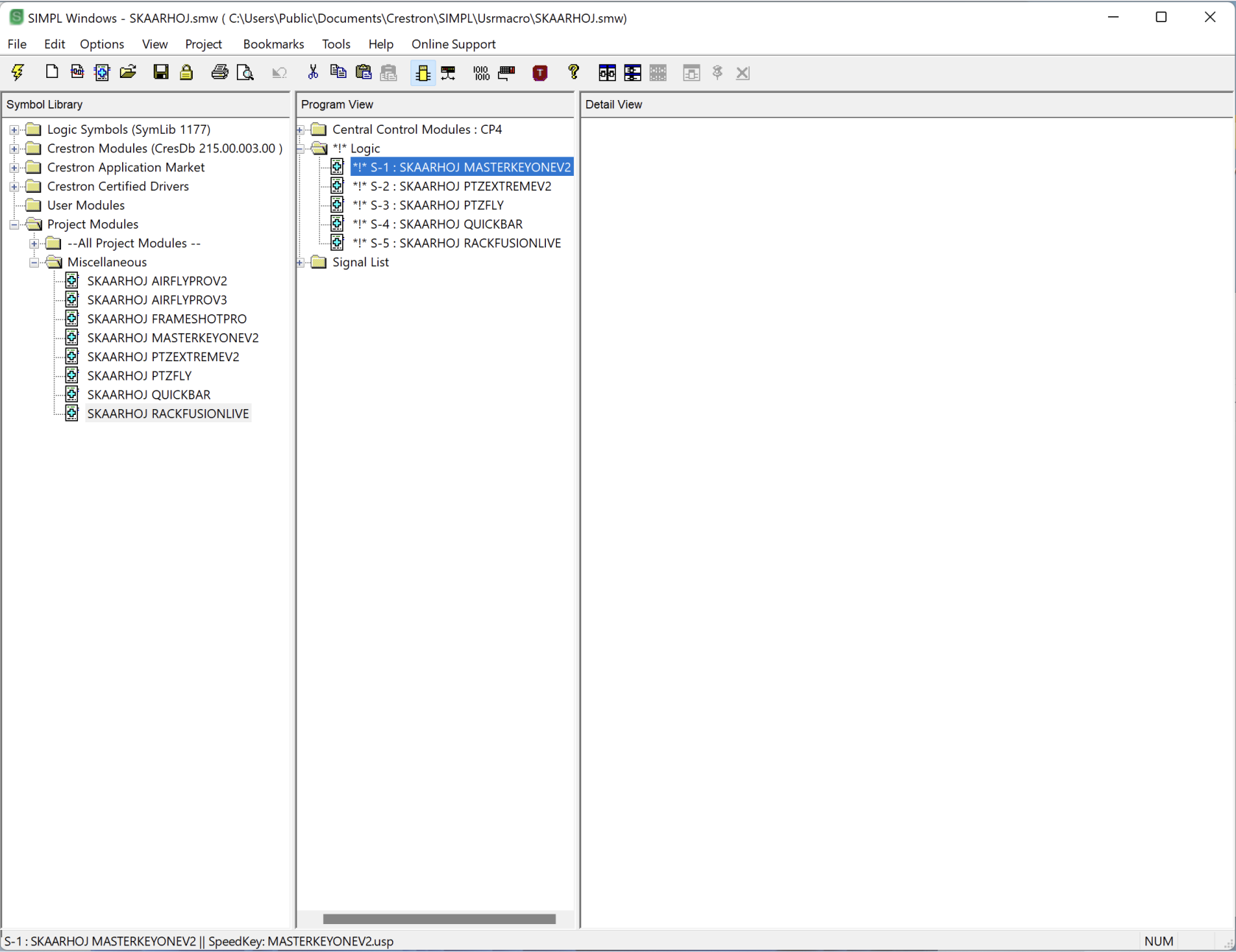The width and height of the screenshot is (1236, 952).
Task: Collapse the Project Modules folder
Action: [14, 224]
